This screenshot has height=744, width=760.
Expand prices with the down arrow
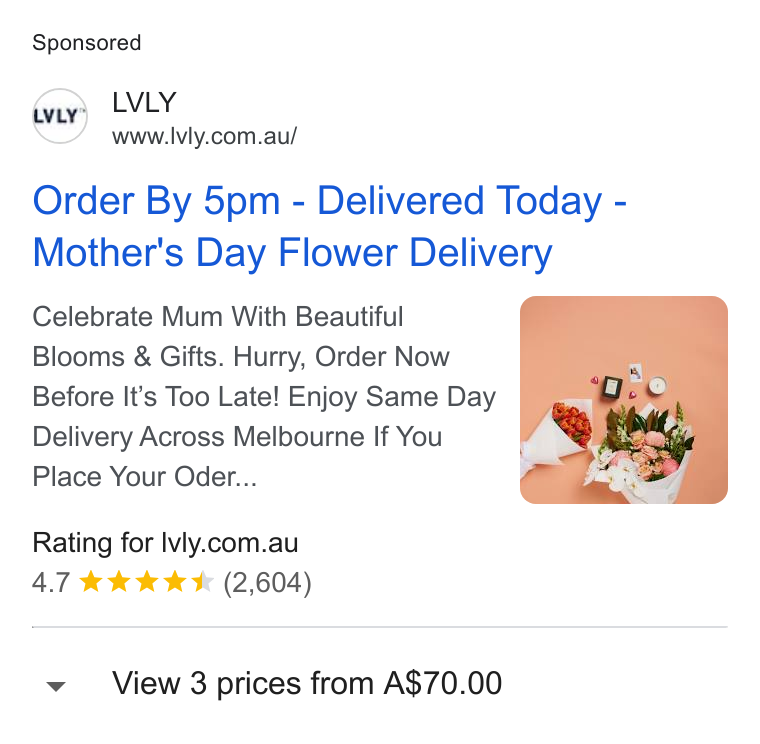click(56, 685)
